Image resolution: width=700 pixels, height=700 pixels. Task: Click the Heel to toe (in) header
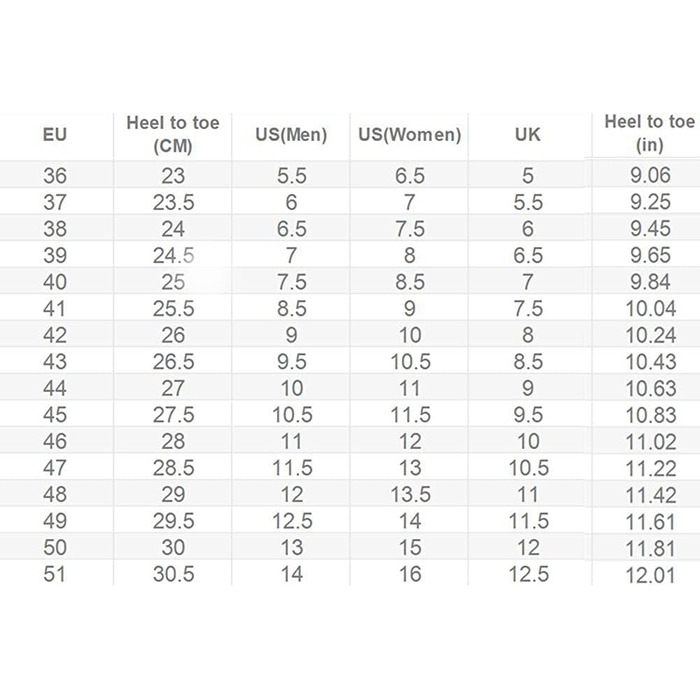[x=649, y=133]
